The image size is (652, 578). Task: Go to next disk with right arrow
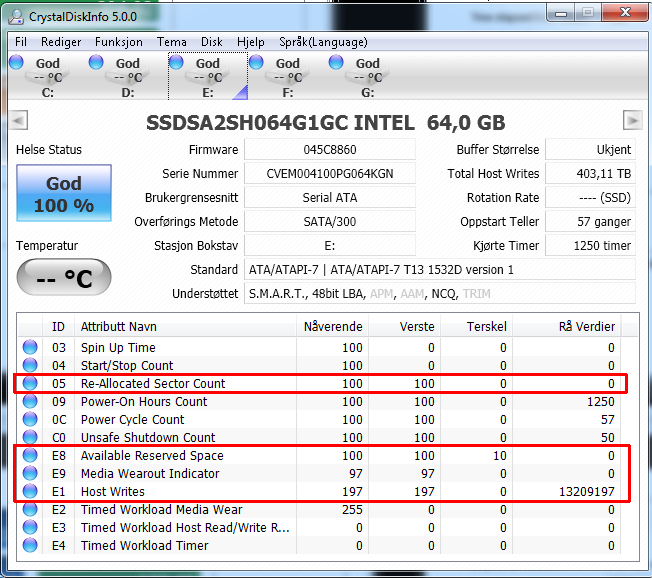pos(632,121)
